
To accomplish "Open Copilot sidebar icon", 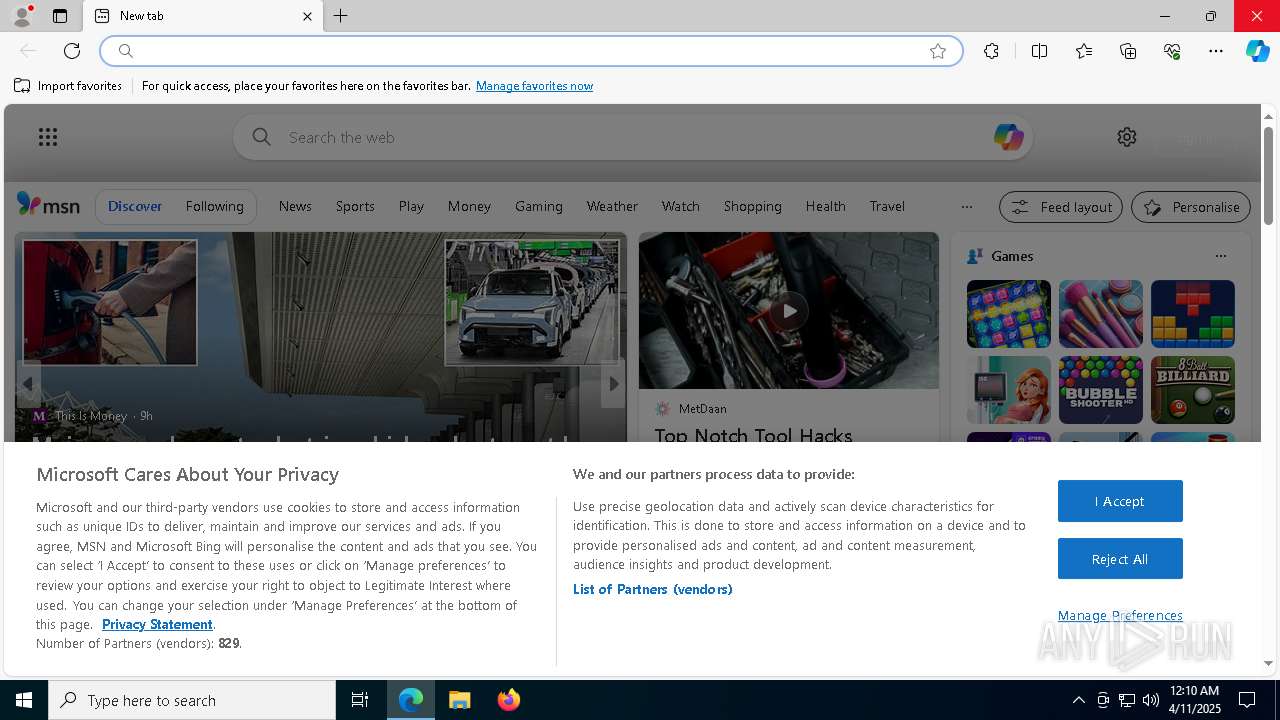I will coord(1257,51).
